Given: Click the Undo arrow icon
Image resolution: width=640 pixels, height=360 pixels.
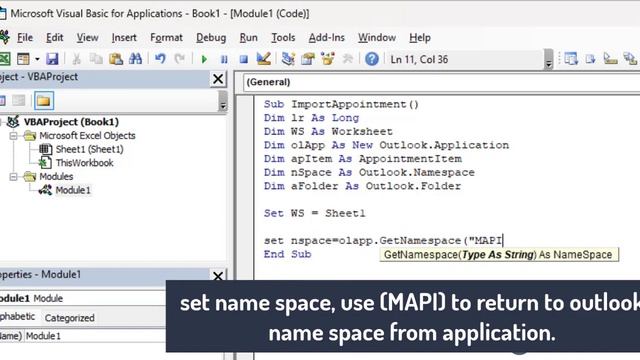Looking at the screenshot, I should [x=160, y=59].
